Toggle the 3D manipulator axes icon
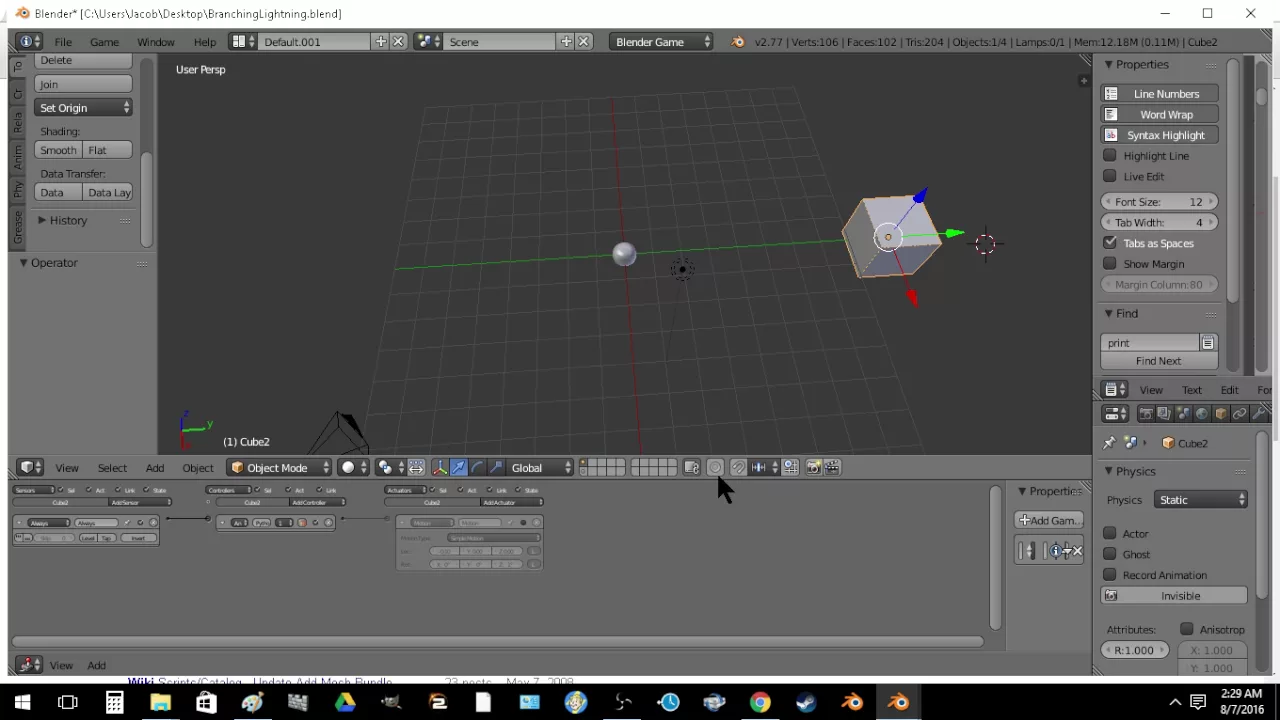Image resolution: width=1280 pixels, height=720 pixels. pos(440,468)
